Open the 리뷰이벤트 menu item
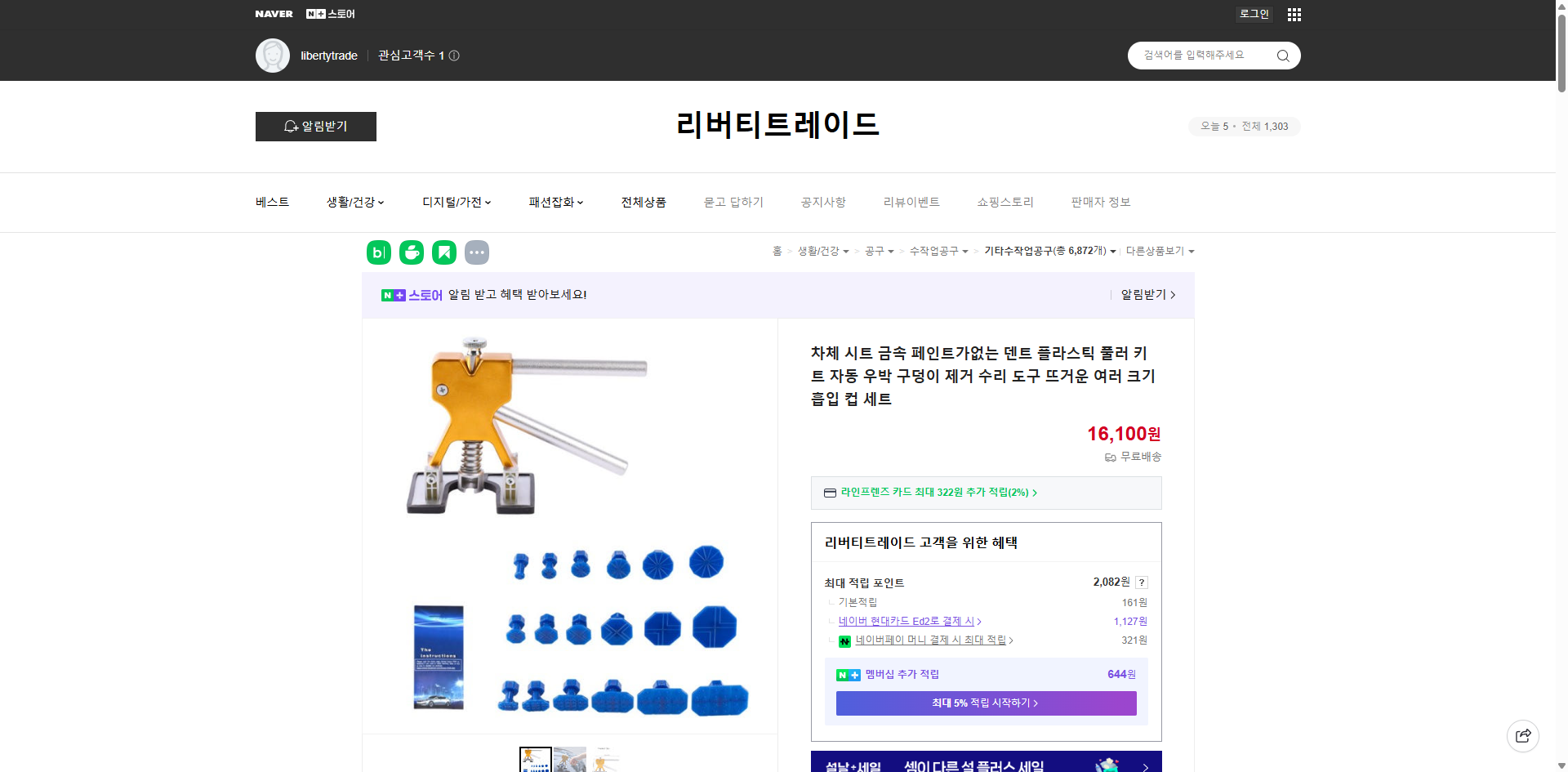Screen dimensions: 1568x772 [911, 202]
